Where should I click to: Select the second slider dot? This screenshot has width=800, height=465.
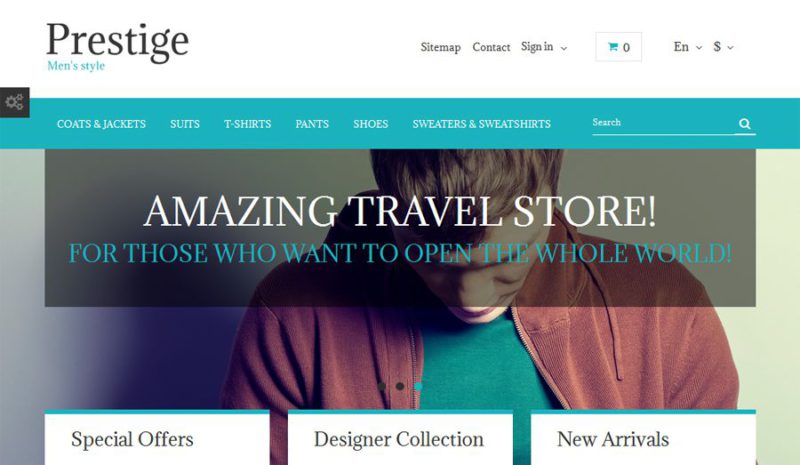pos(400,386)
